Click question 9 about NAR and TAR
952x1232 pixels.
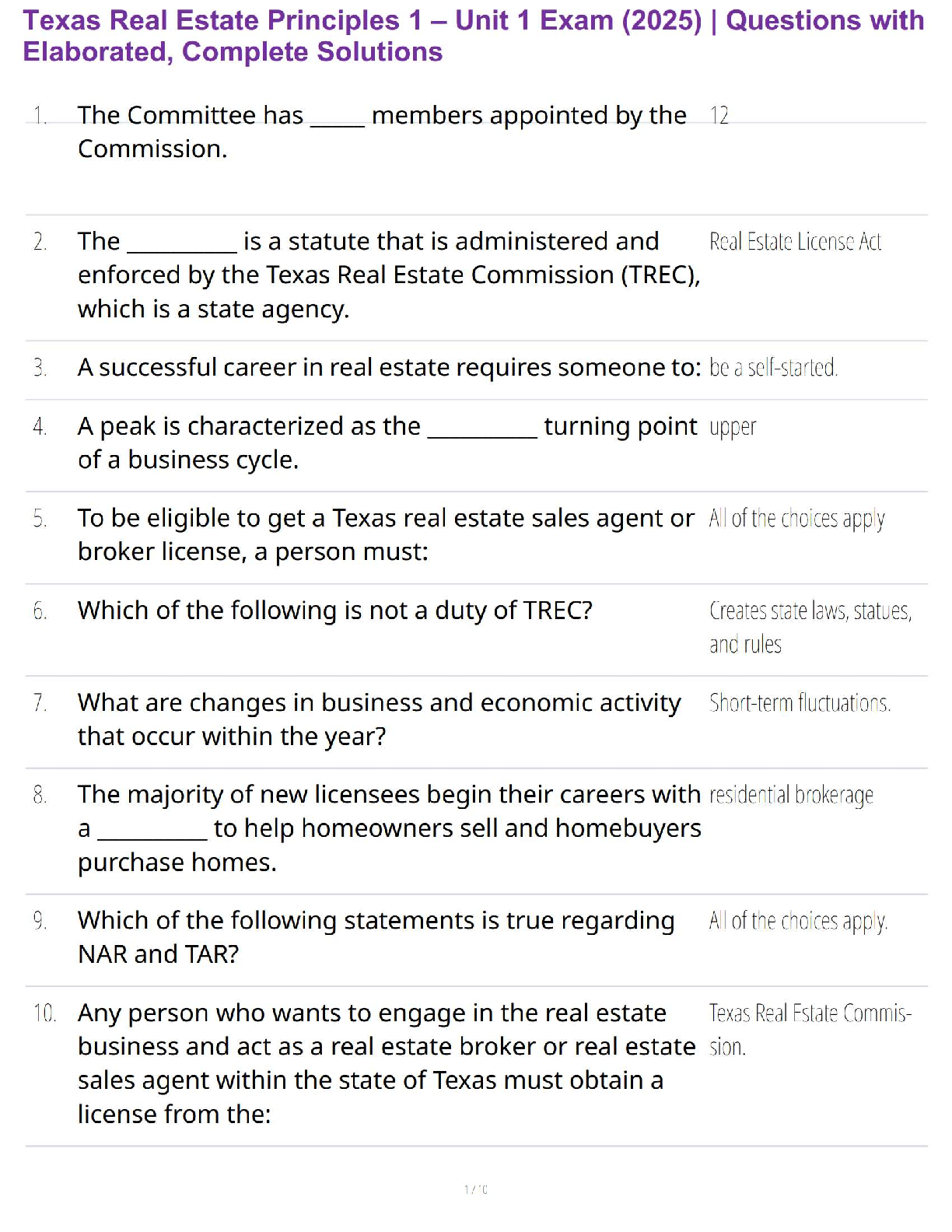[376, 936]
